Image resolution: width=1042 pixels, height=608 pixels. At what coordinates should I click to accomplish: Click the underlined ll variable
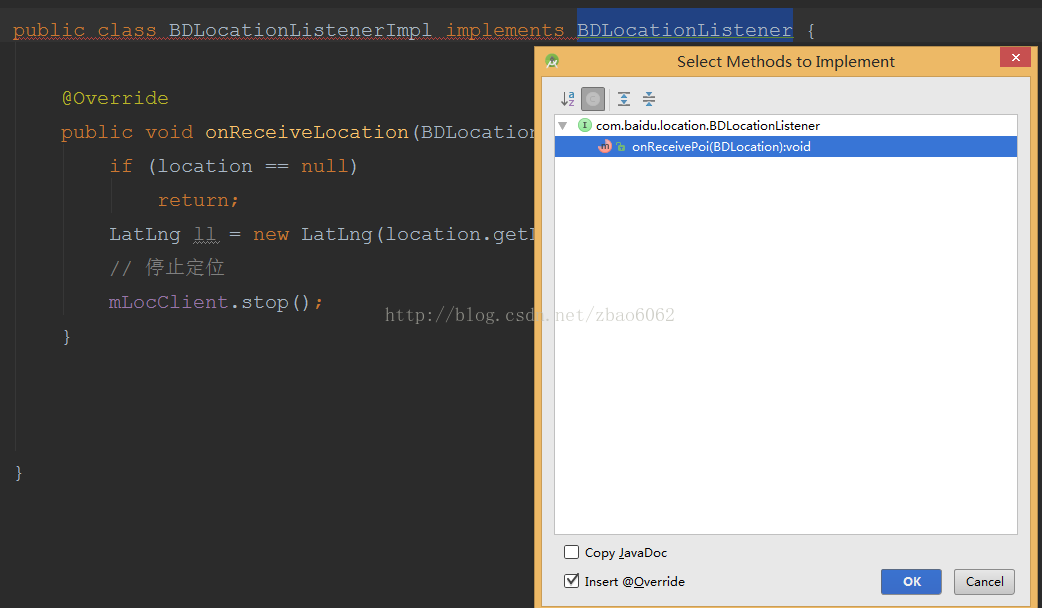point(205,235)
